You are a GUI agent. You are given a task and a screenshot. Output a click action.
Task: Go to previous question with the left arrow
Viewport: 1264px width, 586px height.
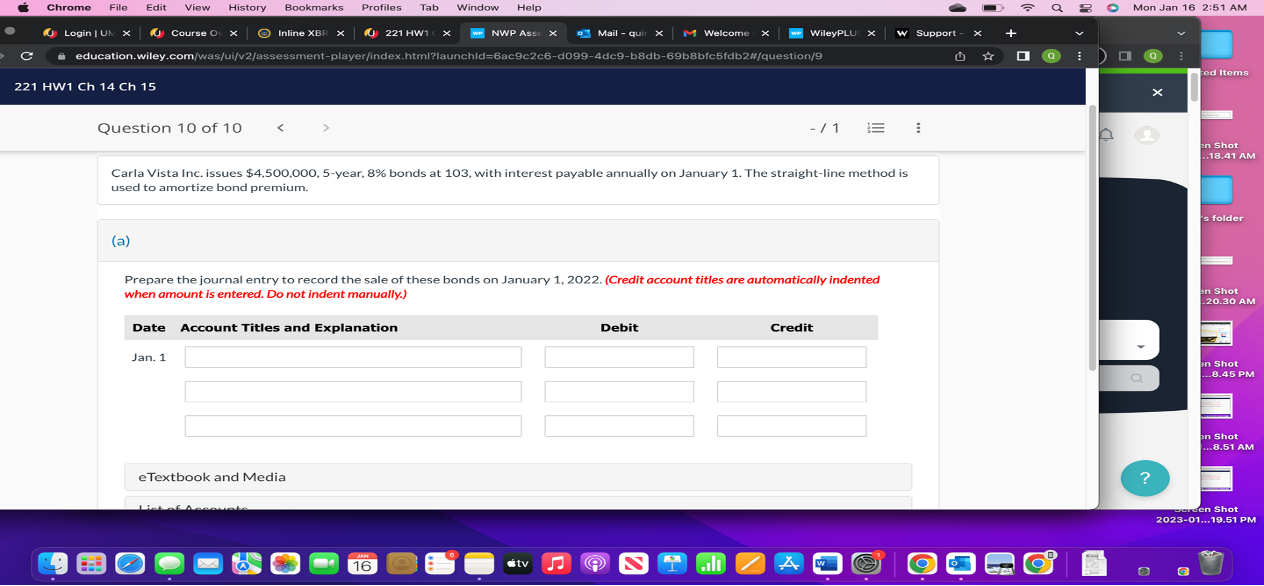pos(280,127)
